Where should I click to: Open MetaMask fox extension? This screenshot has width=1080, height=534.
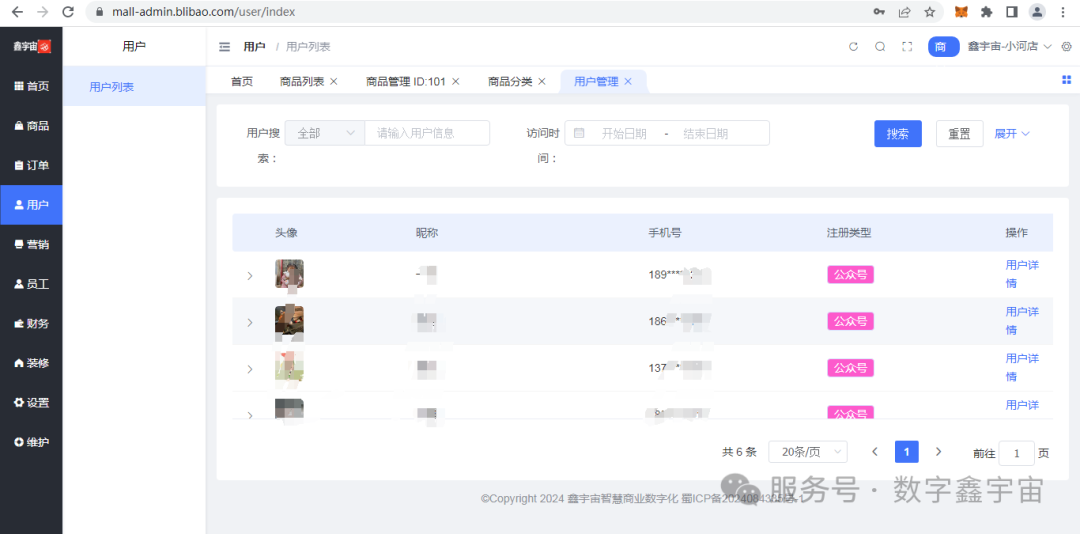(x=961, y=12)
